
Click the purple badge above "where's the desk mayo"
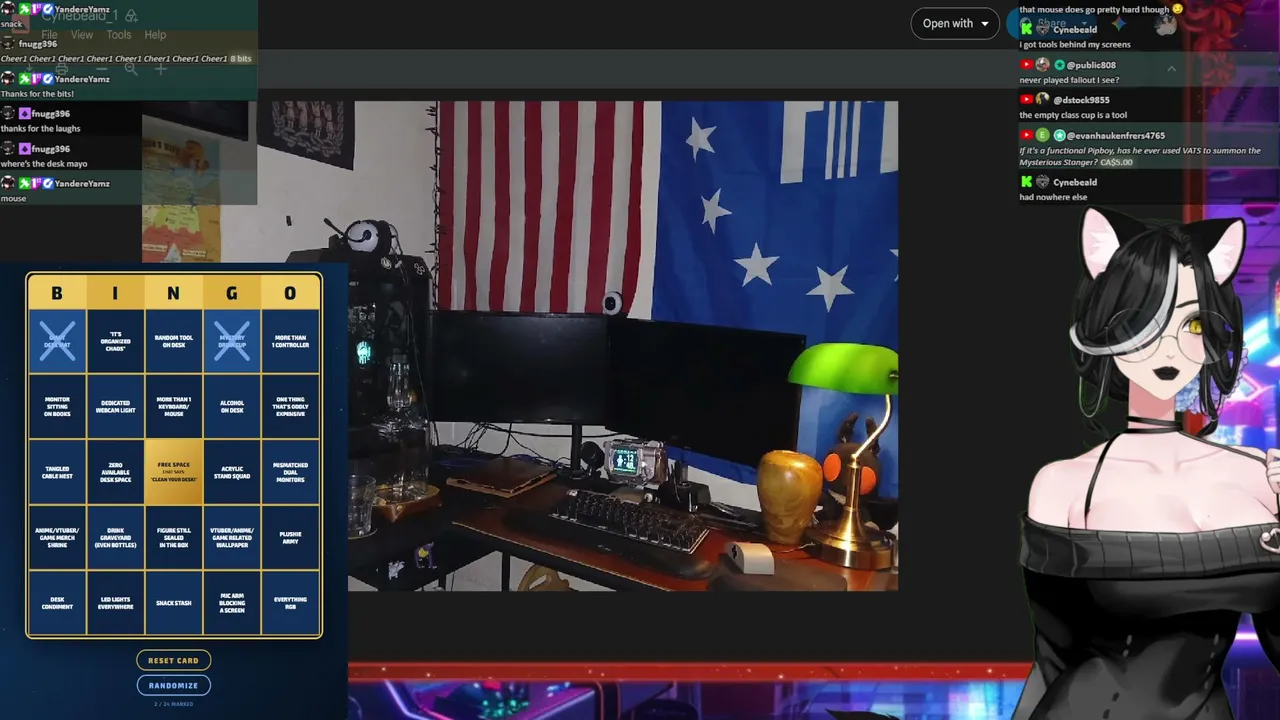click(24, 149)
